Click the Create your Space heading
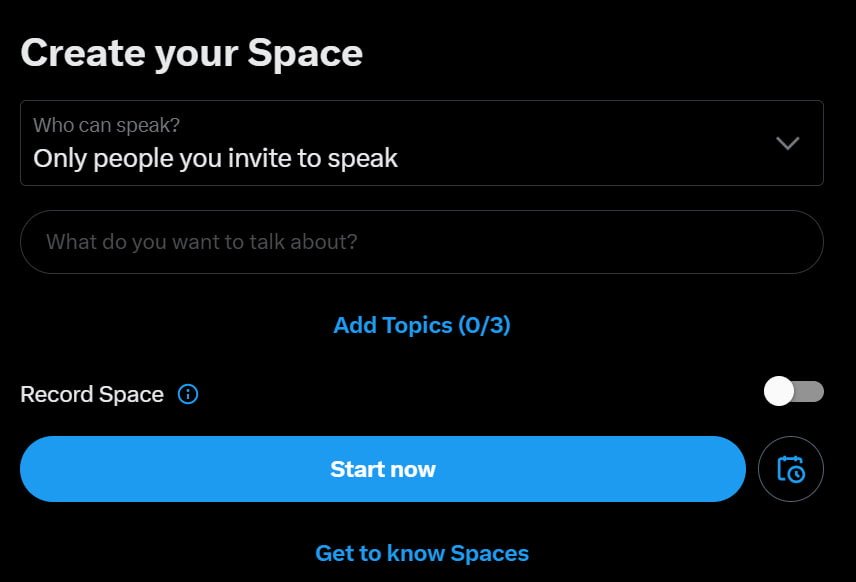856x582 pixels. pos(192,53)
